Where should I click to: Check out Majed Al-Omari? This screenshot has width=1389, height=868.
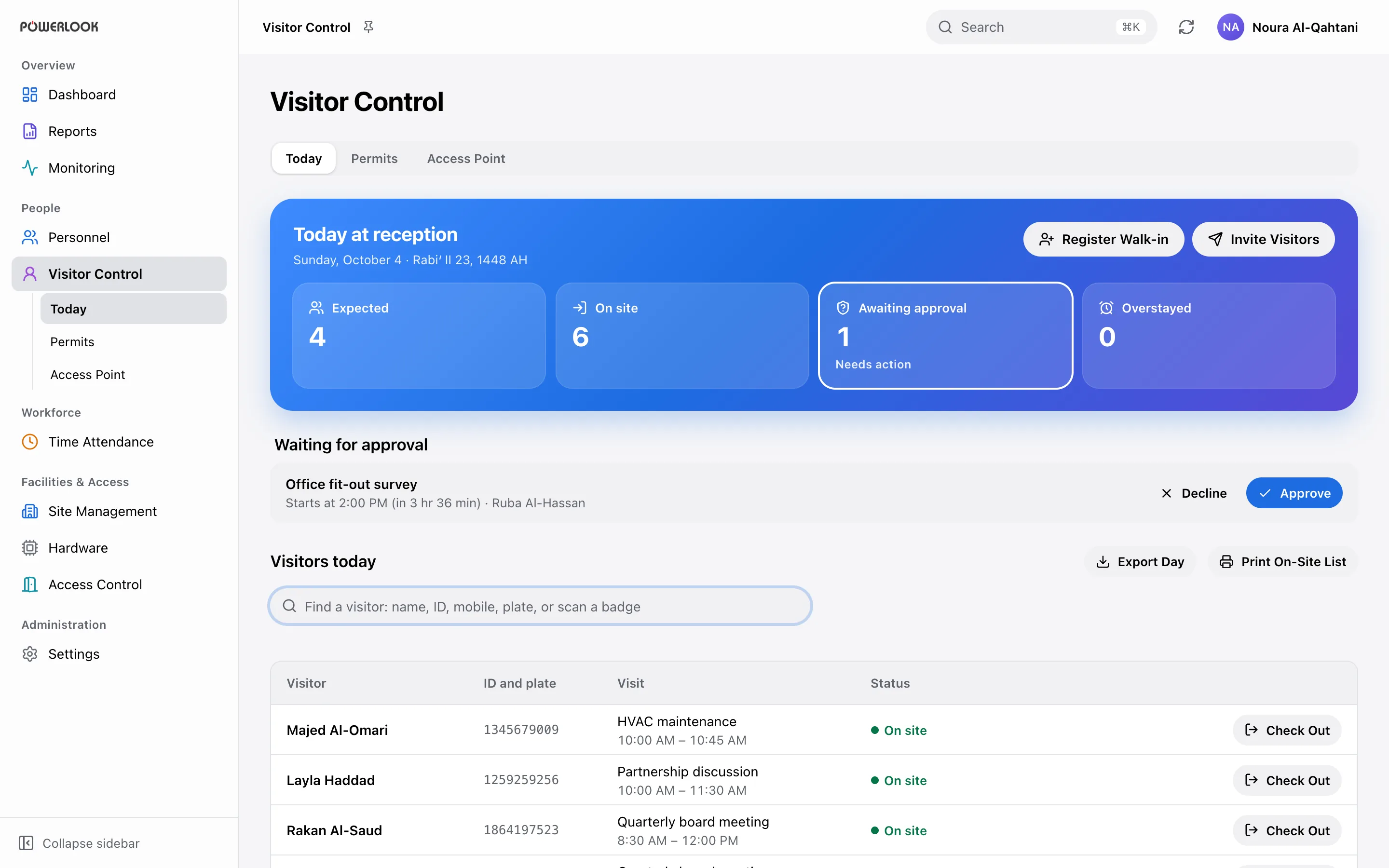click(1287, 731)
